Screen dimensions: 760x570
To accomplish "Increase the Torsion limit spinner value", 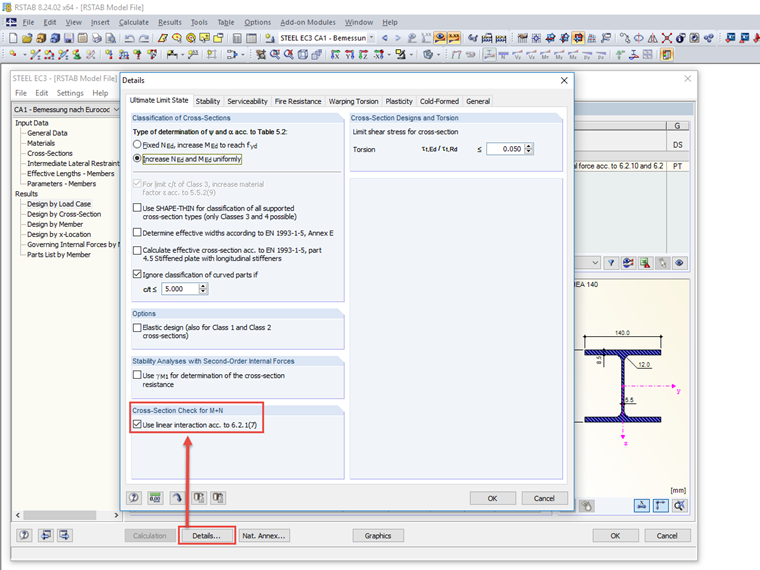I will [x=529, y=146].
